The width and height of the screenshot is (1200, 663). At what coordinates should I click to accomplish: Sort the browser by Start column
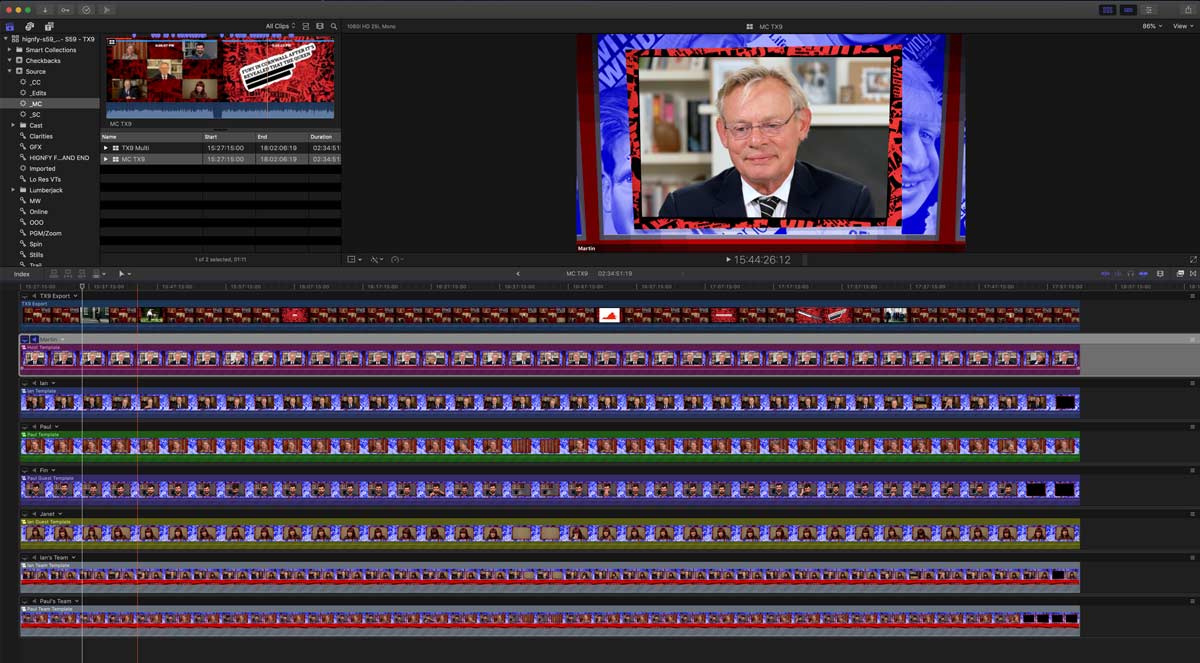228,136
